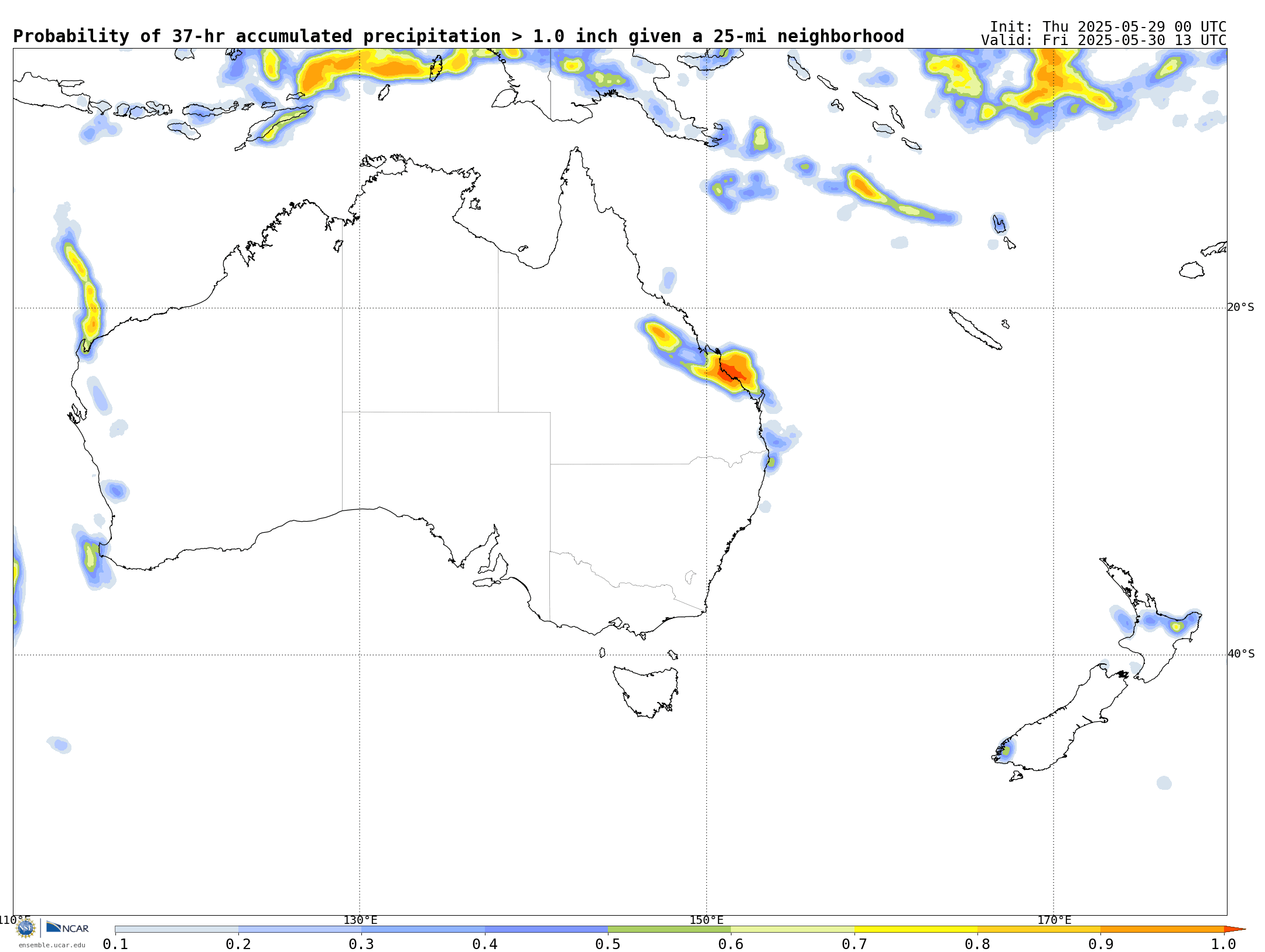Click the 0.3–0.4 blue colorbar segment
Image resolution: width=1265 pixels, height=952 pixels.
423,929
